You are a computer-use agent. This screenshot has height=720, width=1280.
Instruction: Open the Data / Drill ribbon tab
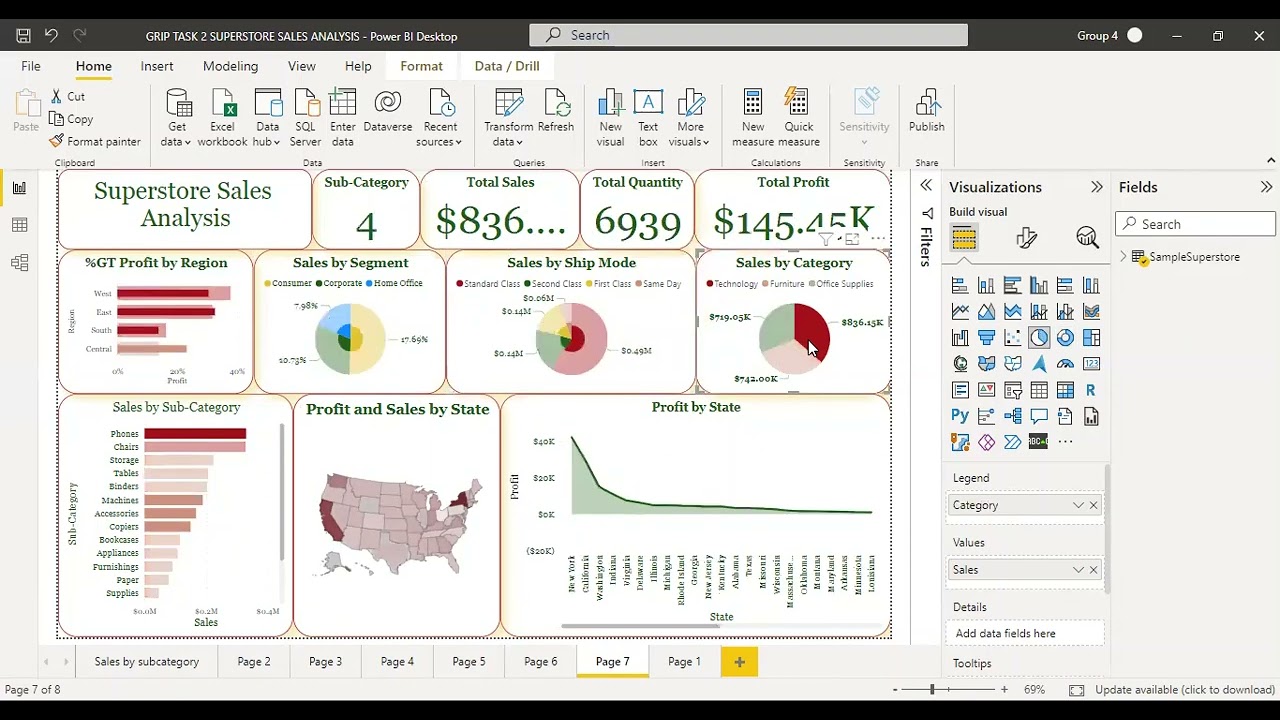click(x=507, y=66)
